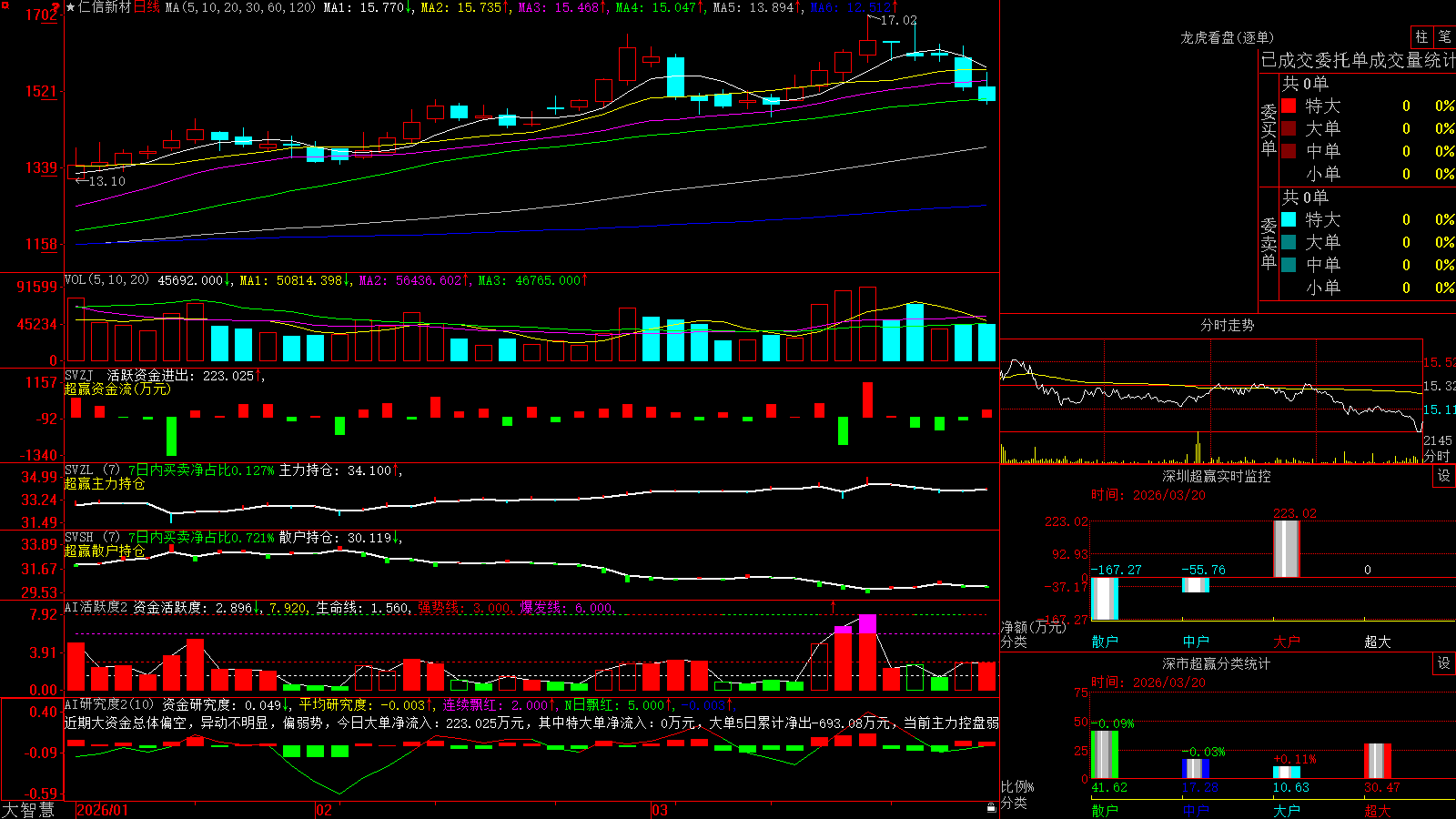
Task: Open 设 settings of 深市超赢分类统计 panel
Action: pyautogui.click(x=1444, y=663)
